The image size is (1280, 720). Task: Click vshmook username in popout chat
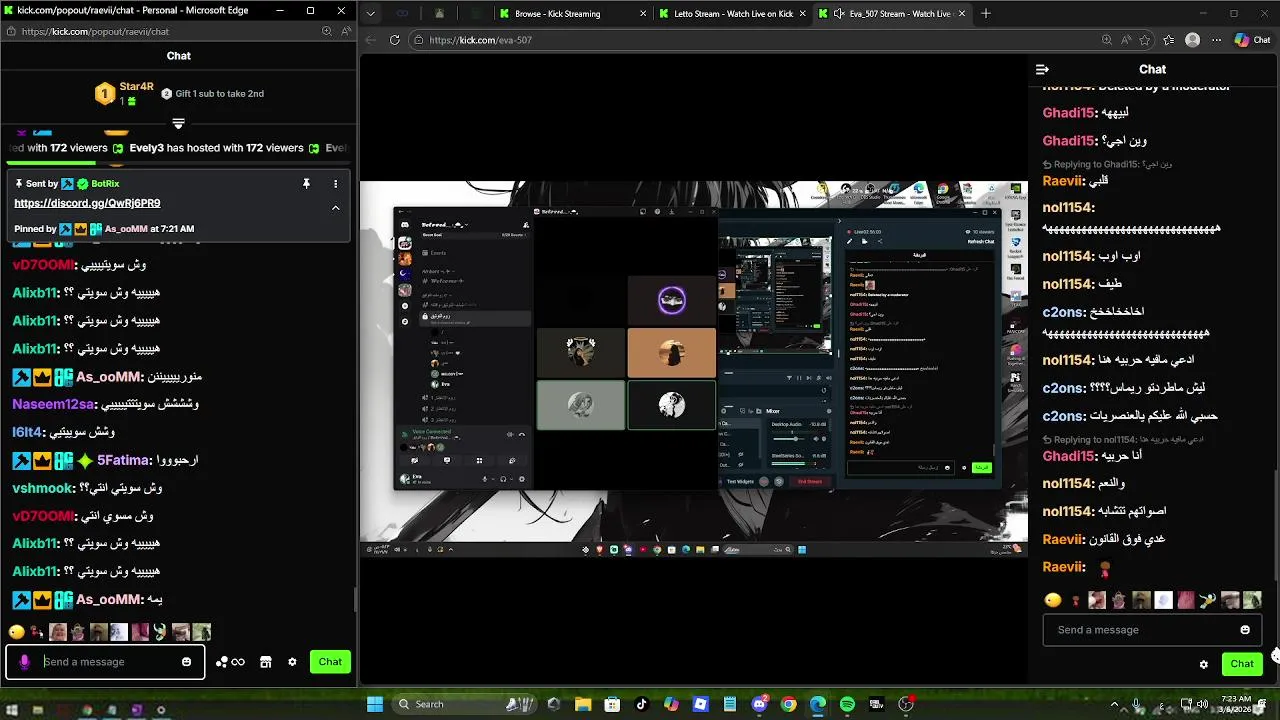click(x=43, y=488)
